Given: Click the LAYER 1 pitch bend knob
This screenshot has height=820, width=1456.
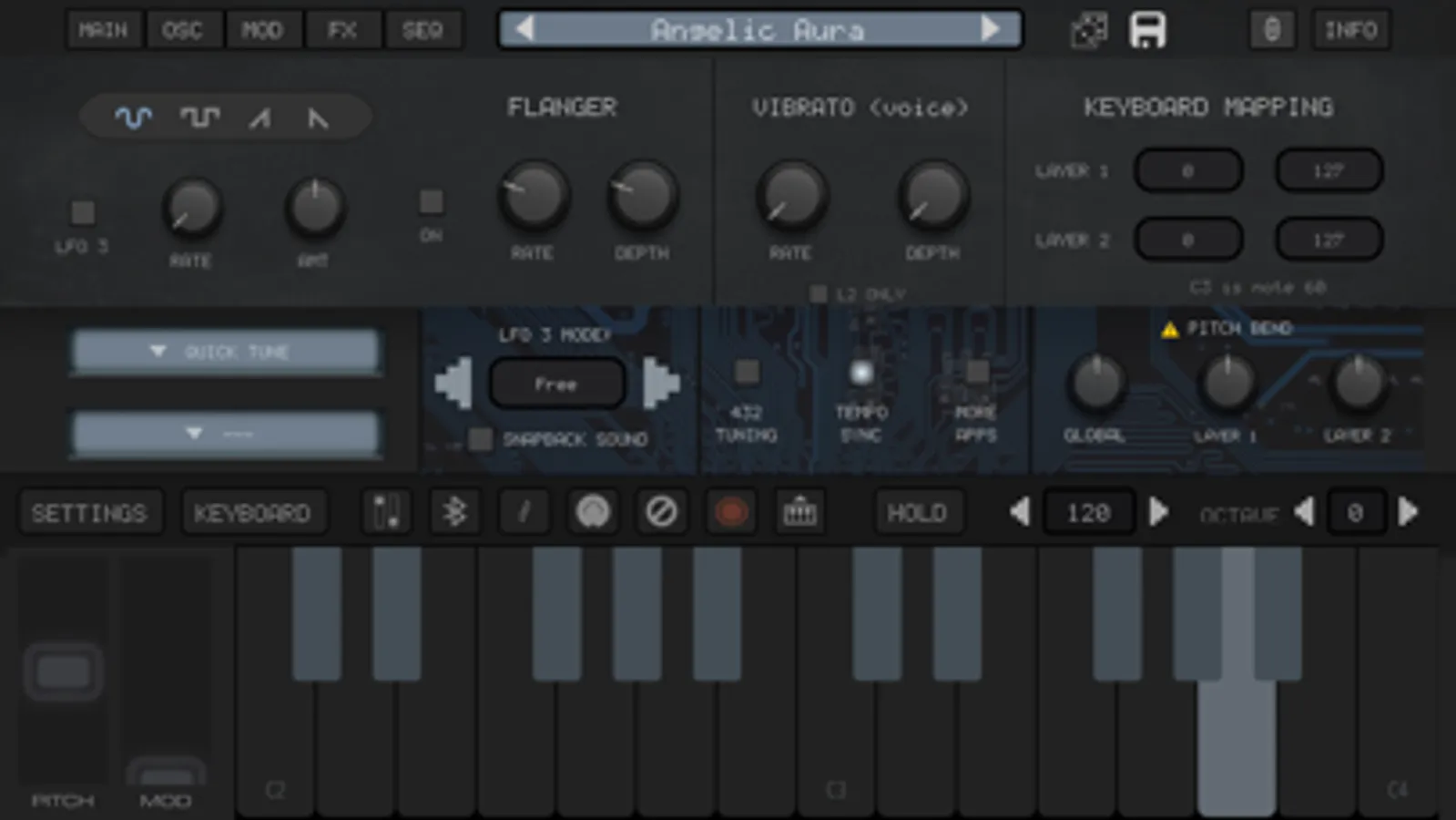Looking at the screenshot, I should (1227, 384).
